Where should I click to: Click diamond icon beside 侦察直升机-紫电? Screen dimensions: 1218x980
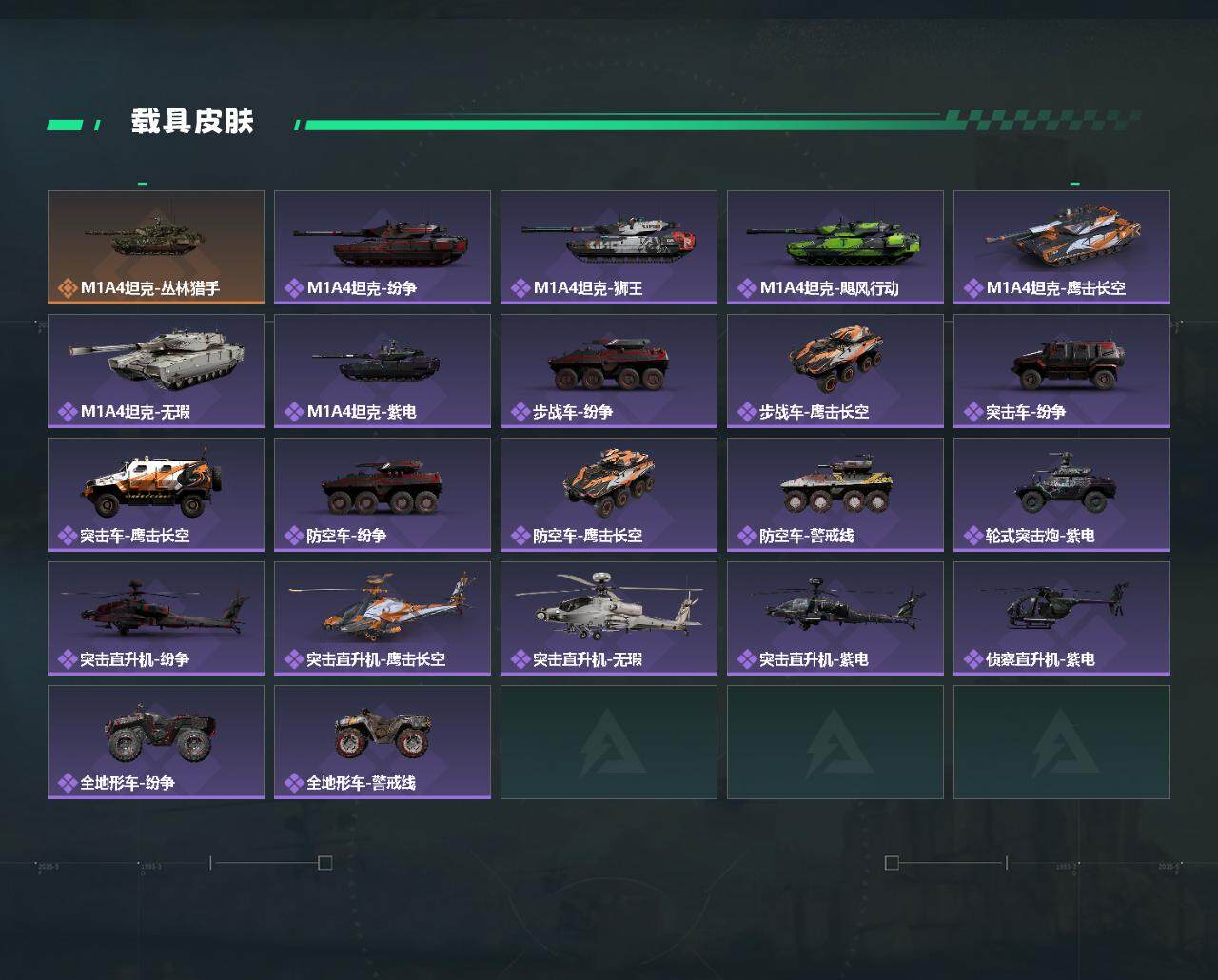tap(973, 659)
